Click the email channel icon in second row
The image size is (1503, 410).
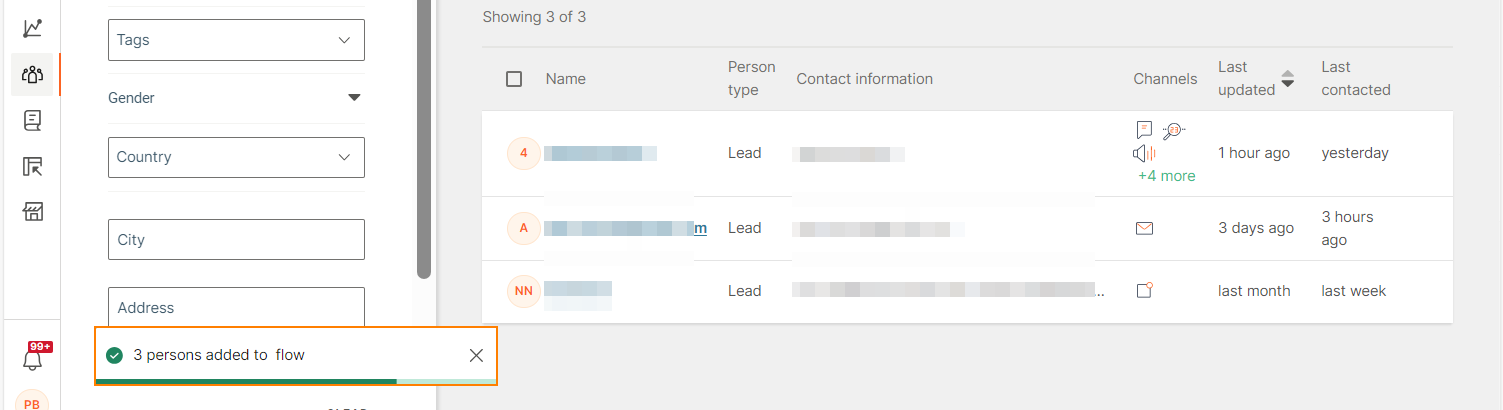coord(1144,228)
